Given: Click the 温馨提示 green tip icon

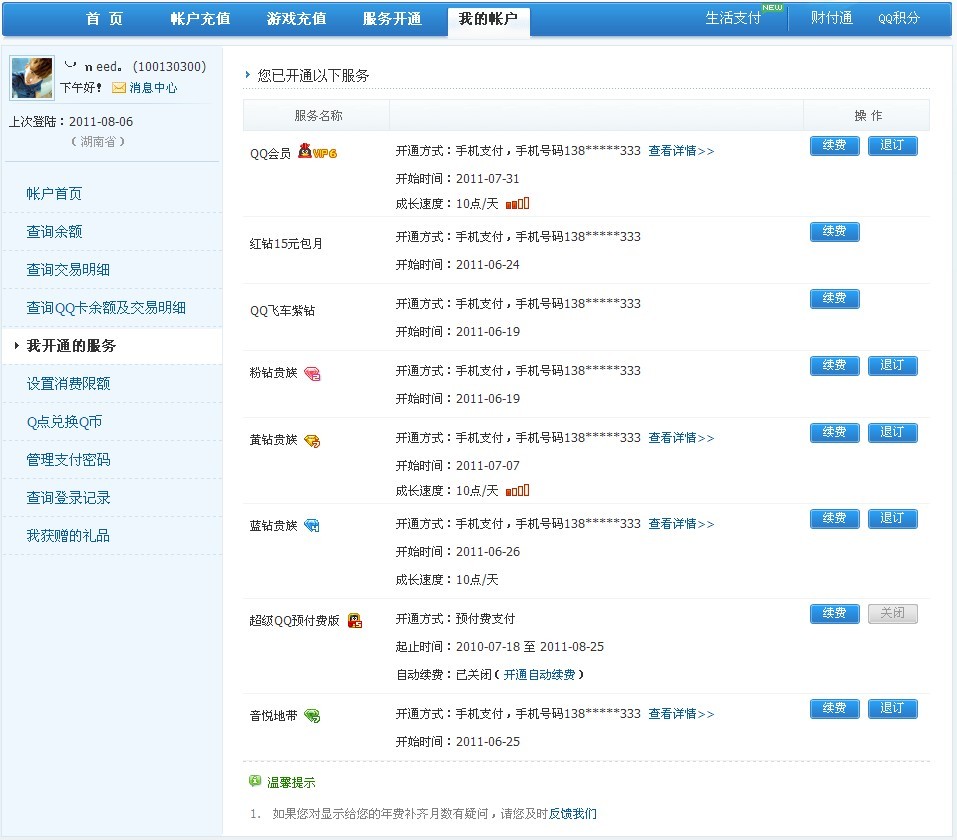Looking at the screenshot, I should pos(255,781).
